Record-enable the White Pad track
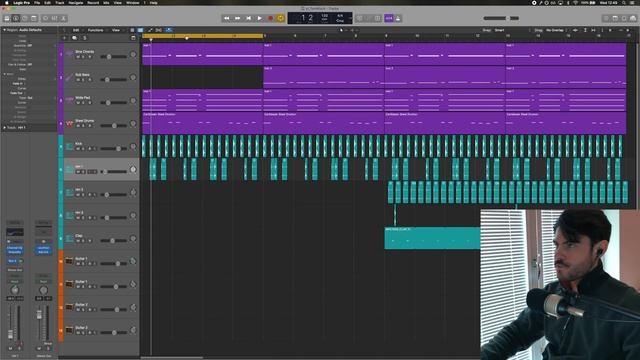Screen dimensions: 640x360 click(89, 102)
